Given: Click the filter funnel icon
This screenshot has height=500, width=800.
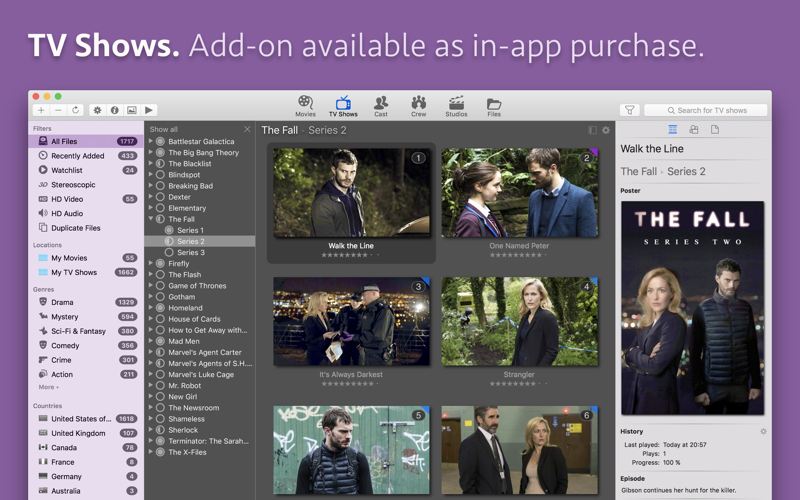Looking at the screenshot, I should click(x=629, y=110).
